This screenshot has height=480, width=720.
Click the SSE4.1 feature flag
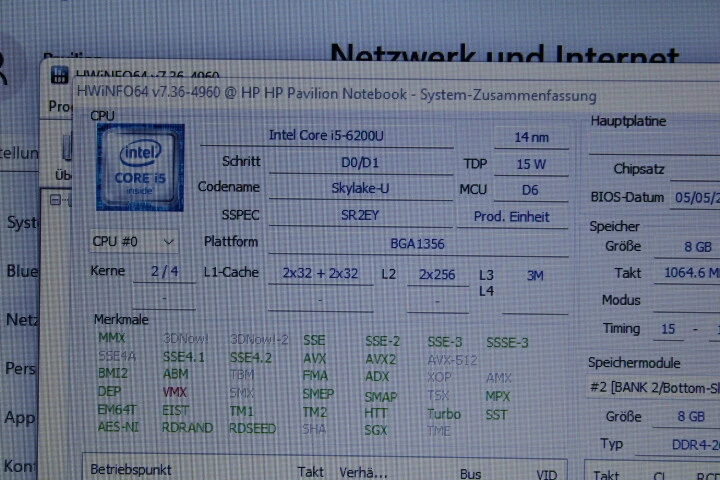click(x=184, y=357)
